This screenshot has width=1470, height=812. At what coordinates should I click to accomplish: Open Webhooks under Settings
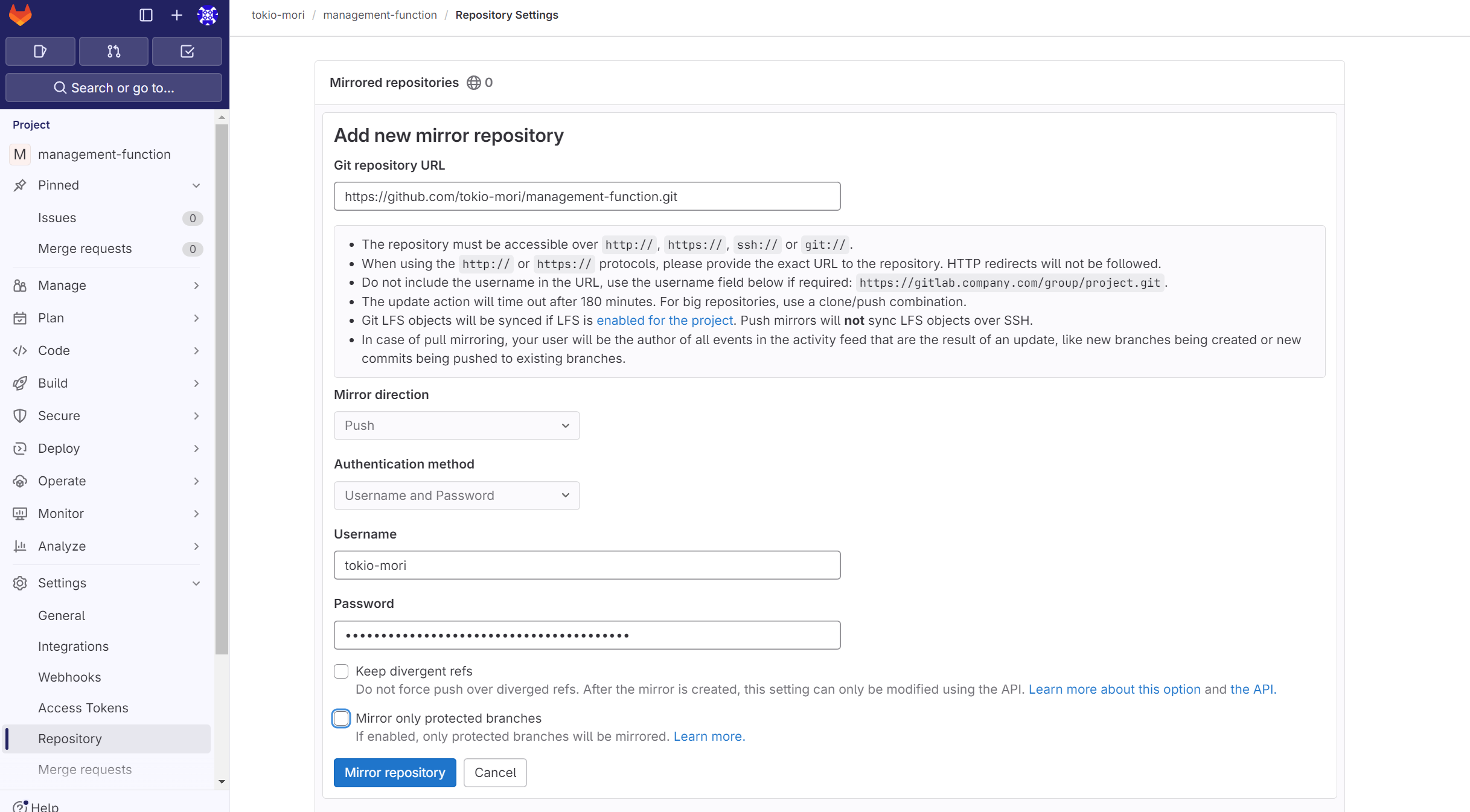pos(69,677)
